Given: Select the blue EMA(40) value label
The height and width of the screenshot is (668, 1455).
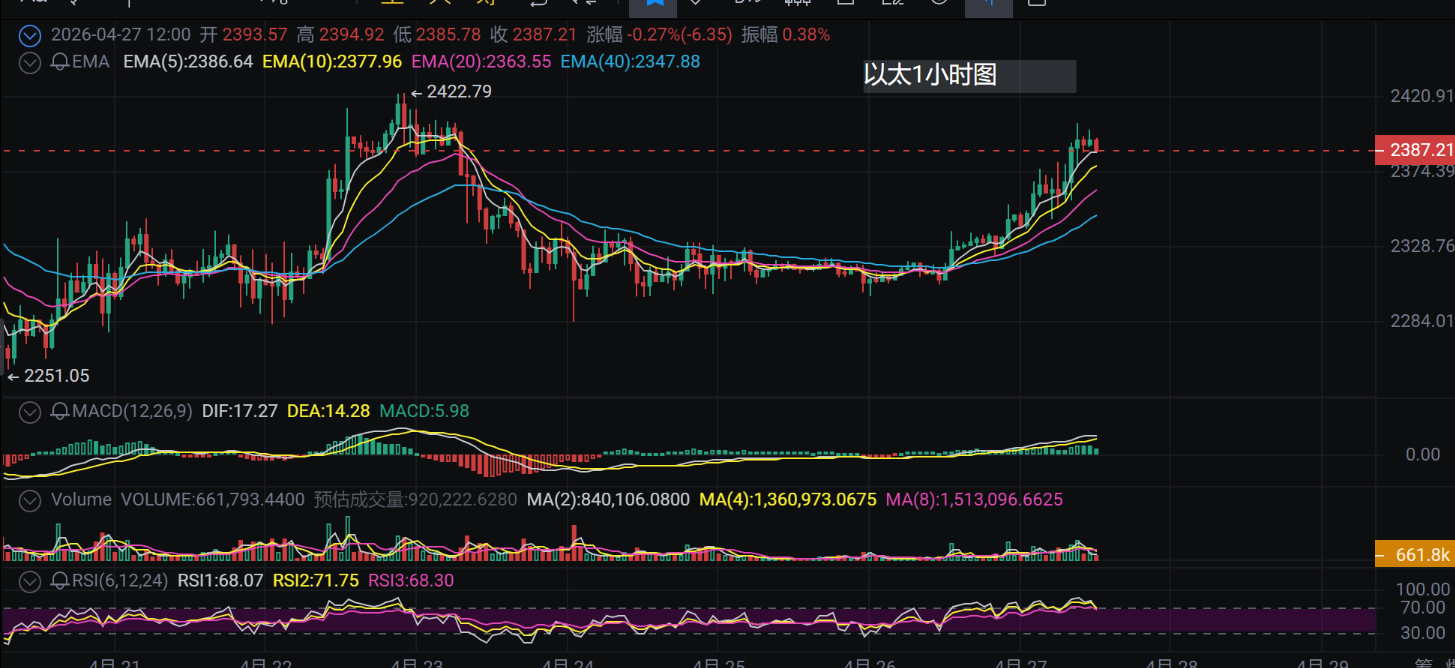Looking at the screenshot, I should tap(630, 62).
